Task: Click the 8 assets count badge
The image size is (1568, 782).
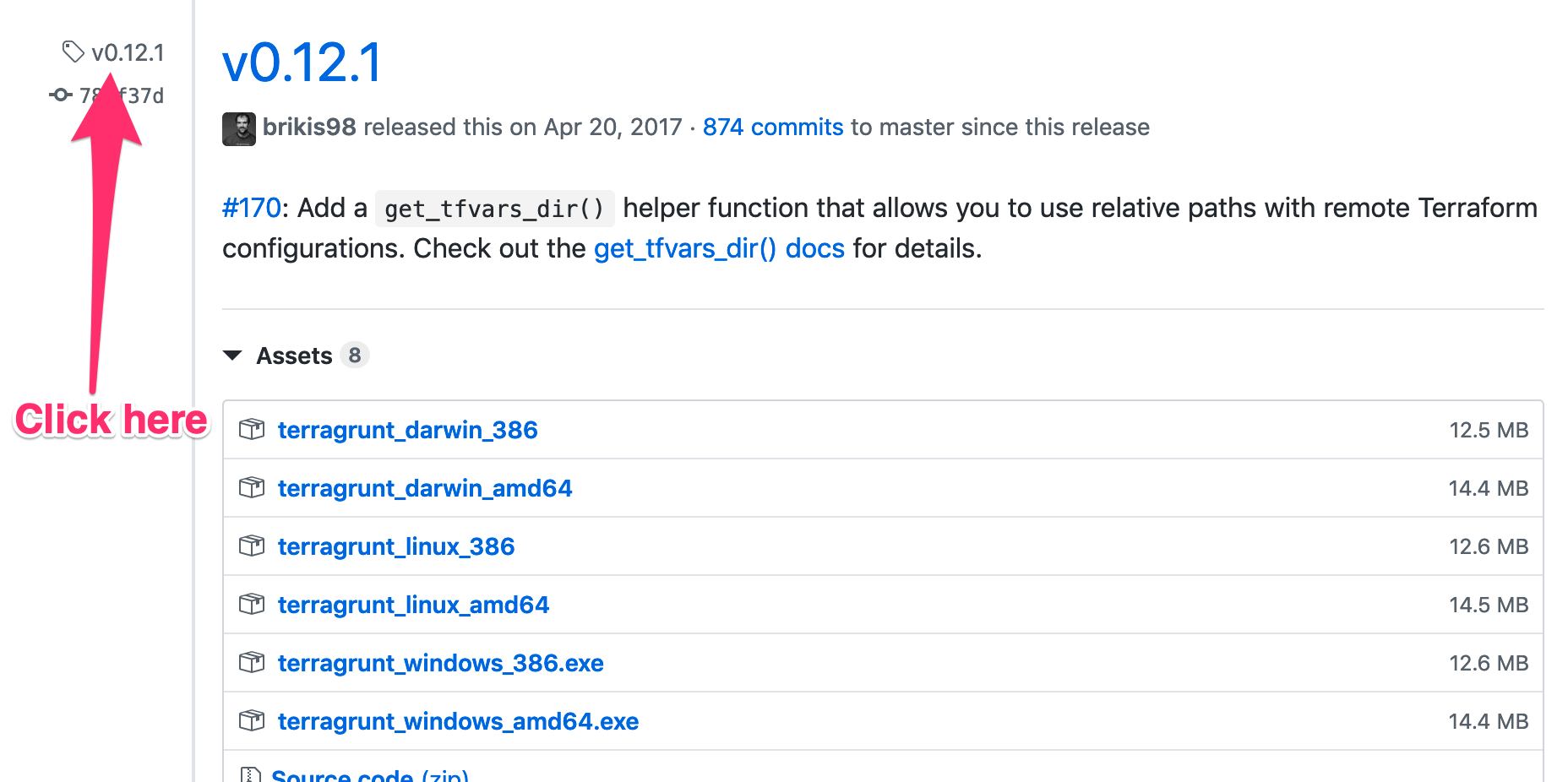Action: coord(354,355)
